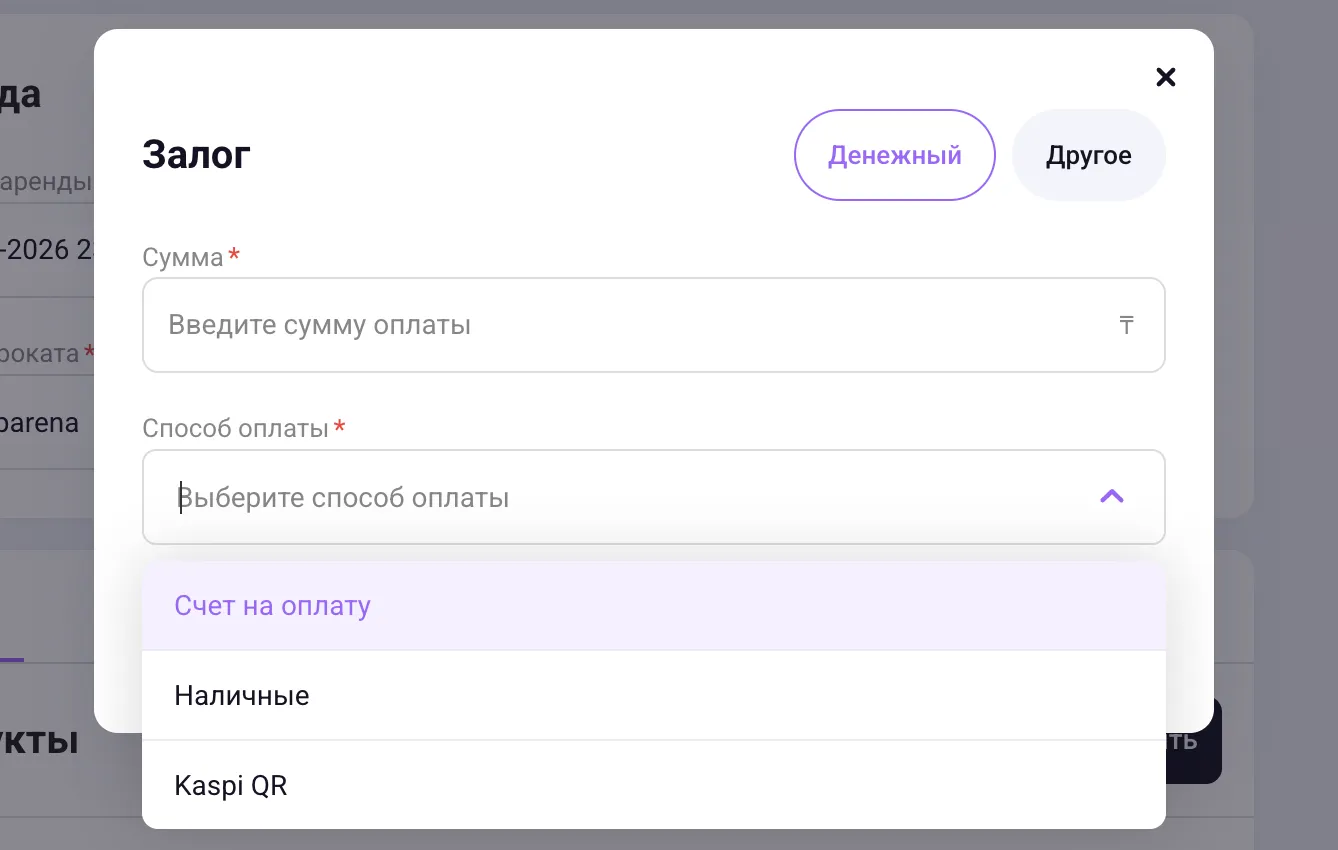The height and width of the screenshot is (850, 1338).
Task: Click the red asterisk beside Сумма
Action: coord(234,254)
